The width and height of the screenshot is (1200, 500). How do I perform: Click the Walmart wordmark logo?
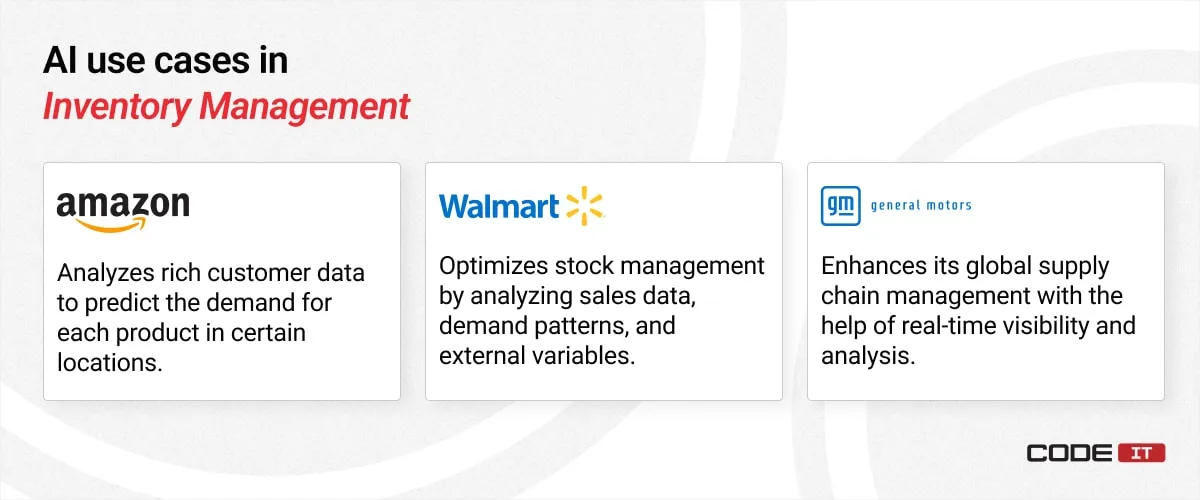click(499, 207)
